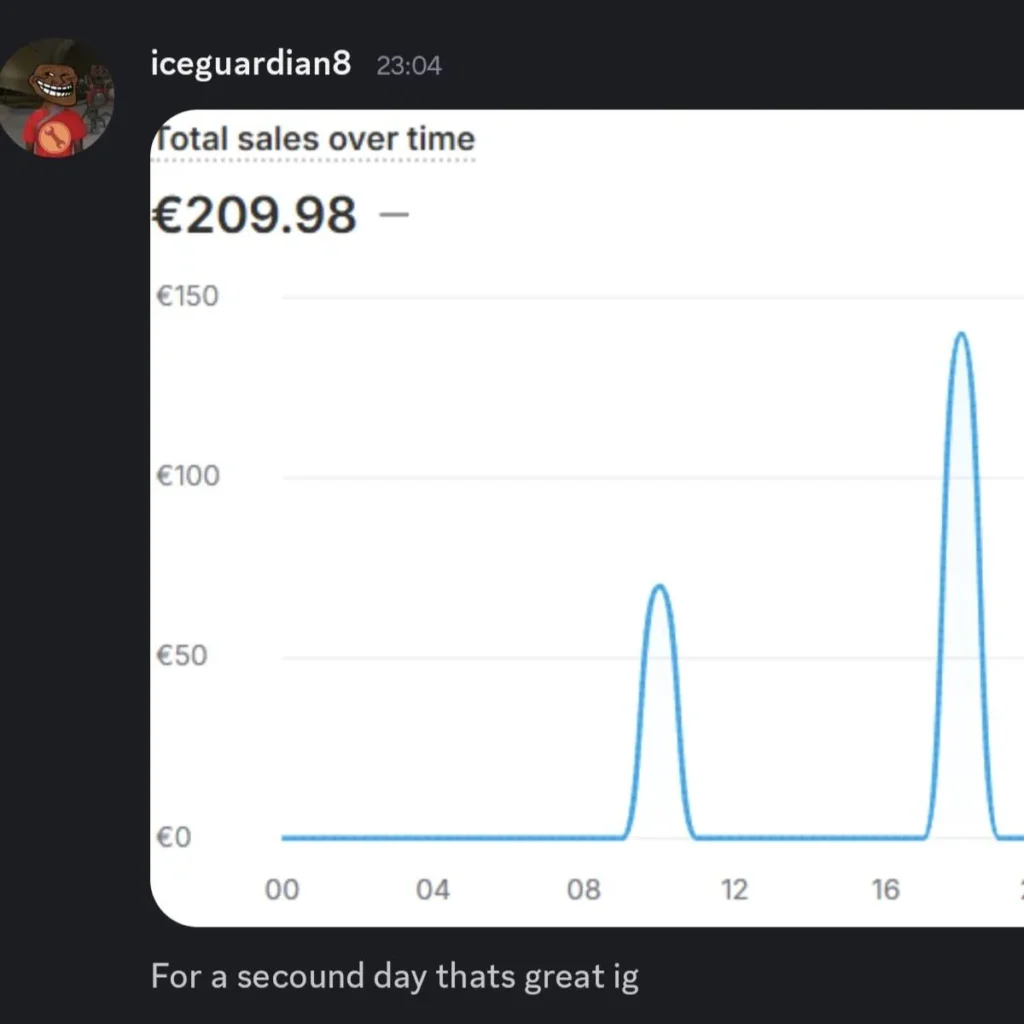Click the €209.98 total sales figure
The image size is (1024, 1024).
point(254,214)
